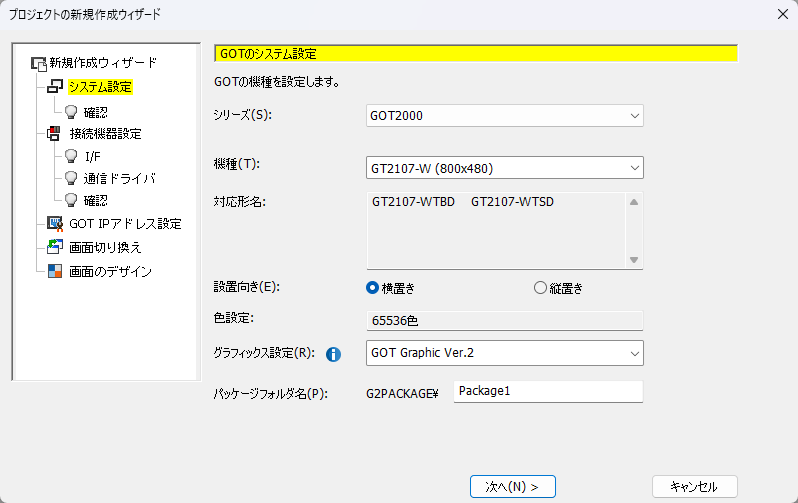Image resolution: width=798 pixels, height=503 pixels.
Task: Select 確認 under システム設定 in tree
Action: [x=96, y=112]
